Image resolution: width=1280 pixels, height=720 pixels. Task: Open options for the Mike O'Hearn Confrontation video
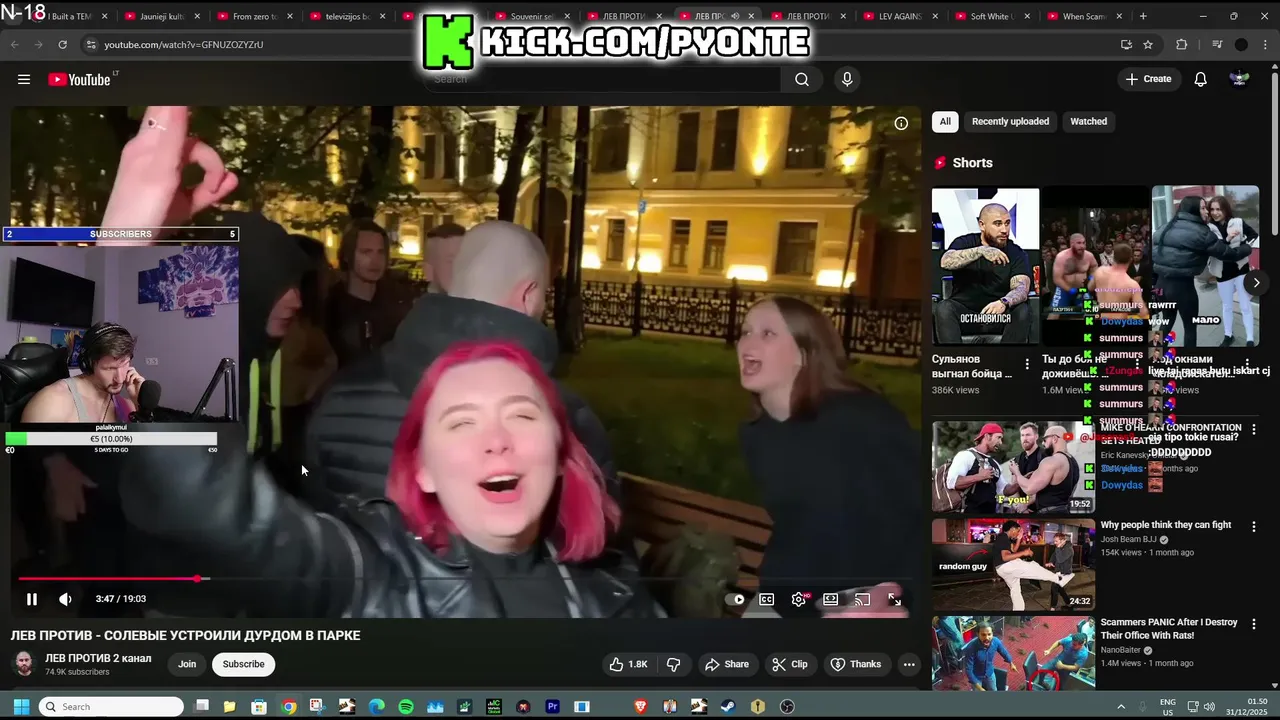coord(1254,429)
